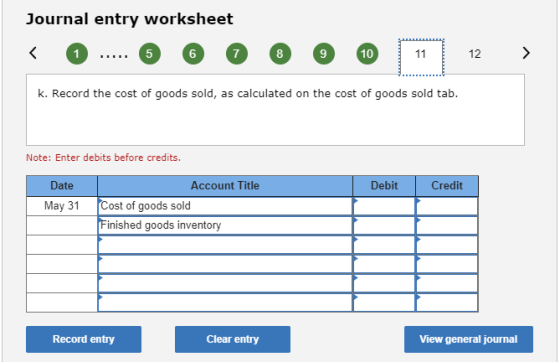Viewport: 560px width, 362px height.
Task: Open journal entry step 5
Action: (150, 54)
